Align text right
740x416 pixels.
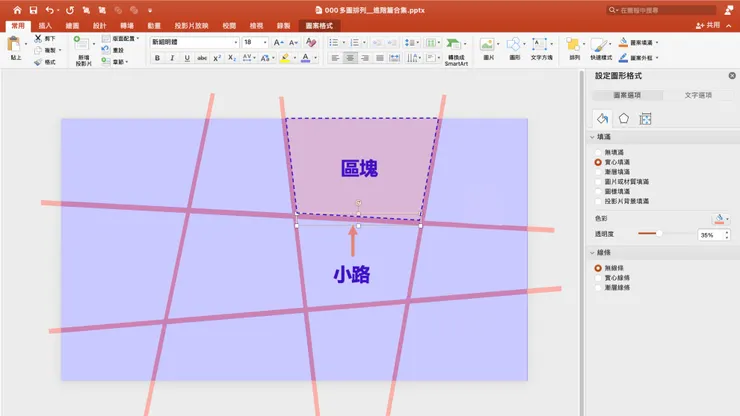(365, 58)
